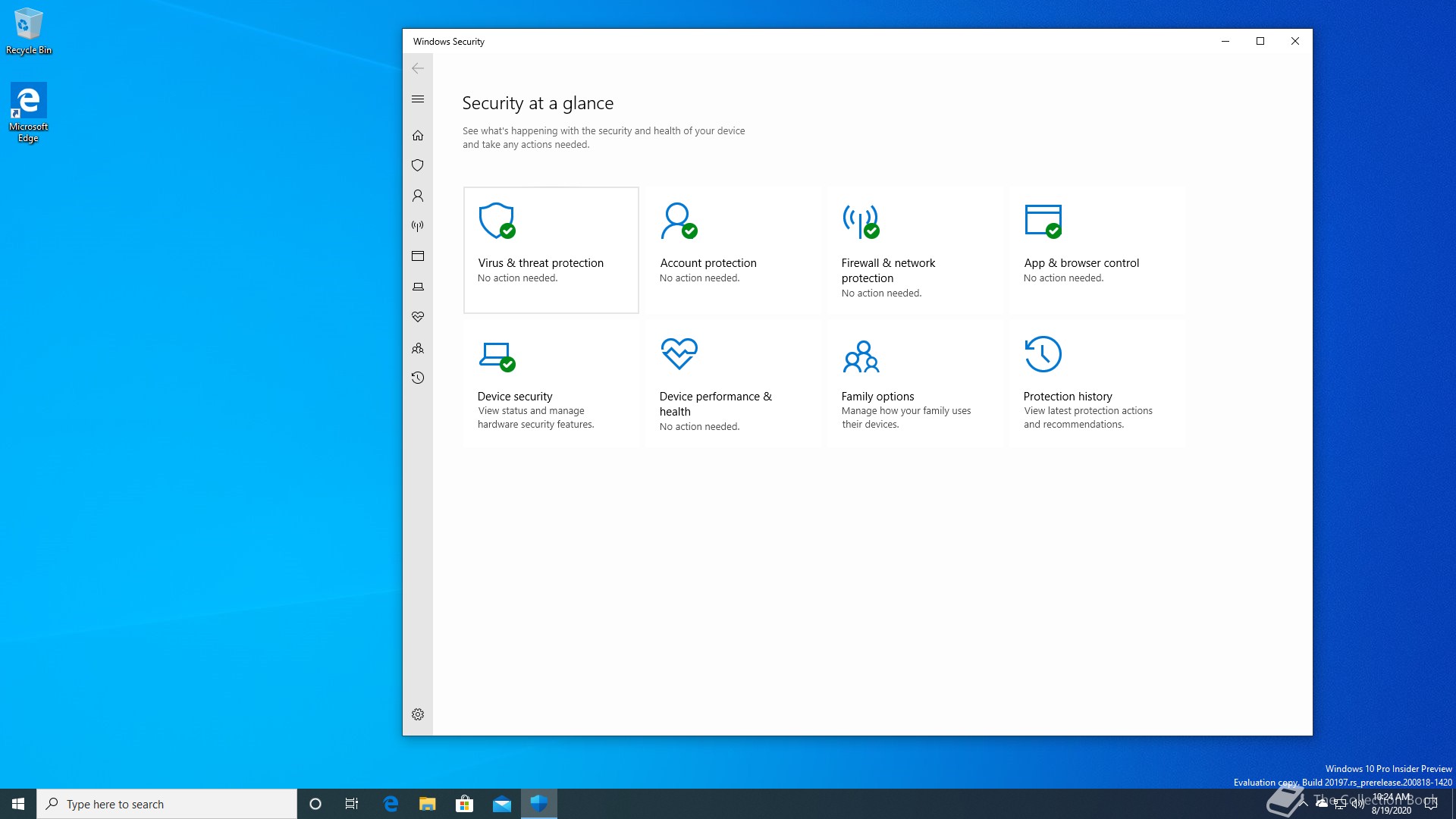Open Cortana circle on the taskbar

pyautogui.click(x=315, y=804)
